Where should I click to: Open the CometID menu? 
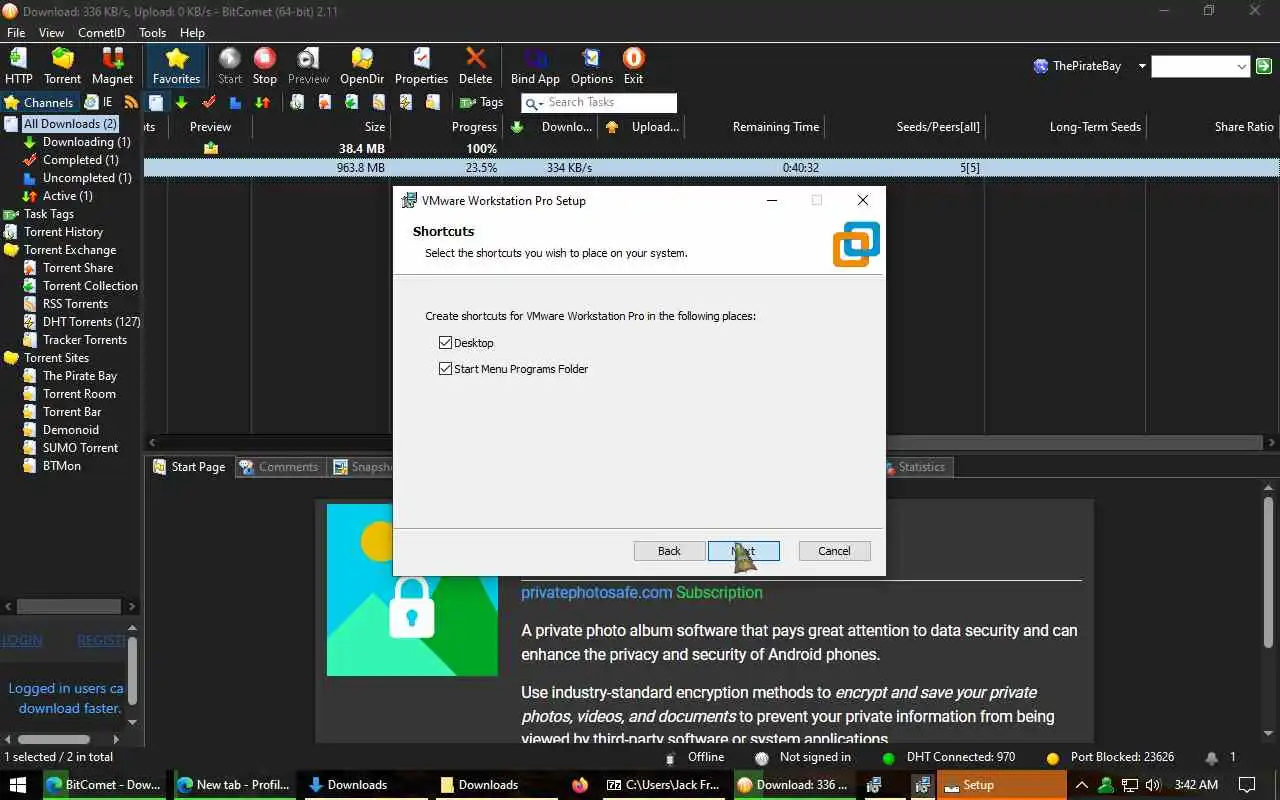click(x=101, y=33)
